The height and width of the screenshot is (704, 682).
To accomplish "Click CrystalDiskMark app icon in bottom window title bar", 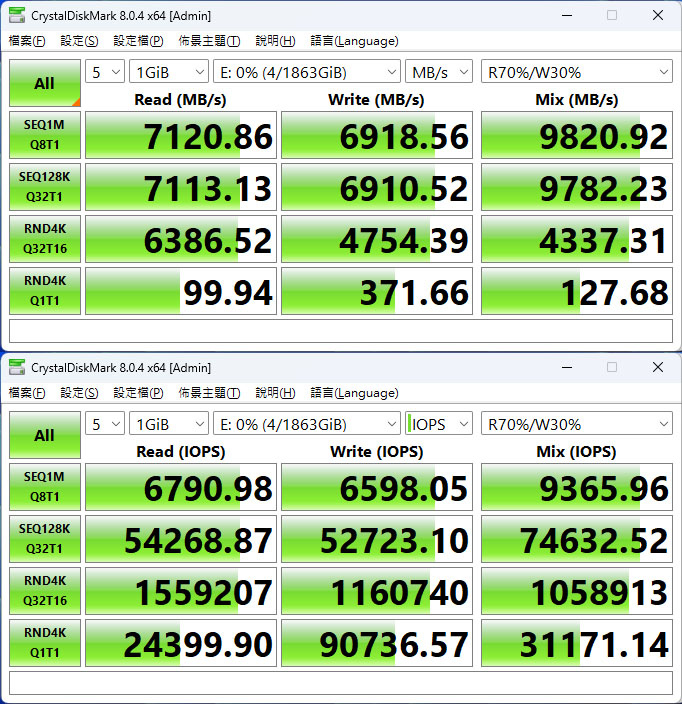I will 17,367.
